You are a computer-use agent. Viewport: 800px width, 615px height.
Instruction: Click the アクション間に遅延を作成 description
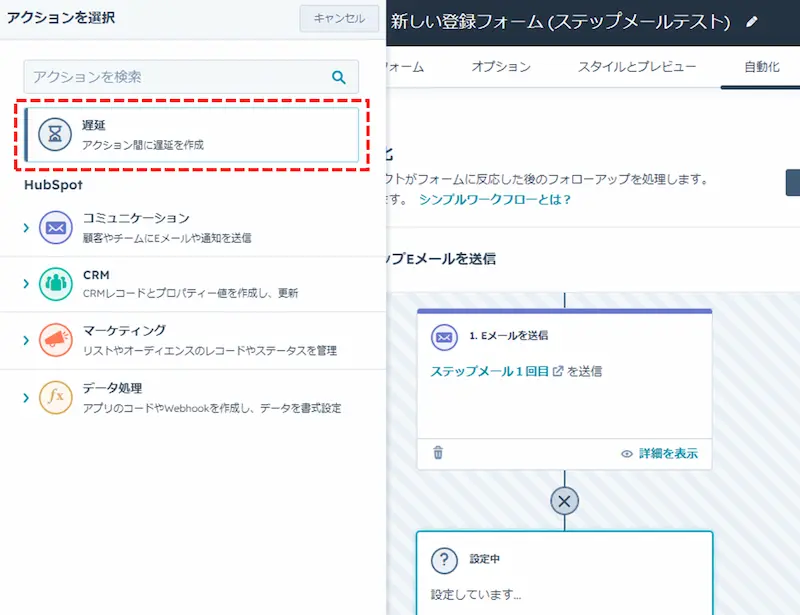pyautogui.click(x=143, y=145)
